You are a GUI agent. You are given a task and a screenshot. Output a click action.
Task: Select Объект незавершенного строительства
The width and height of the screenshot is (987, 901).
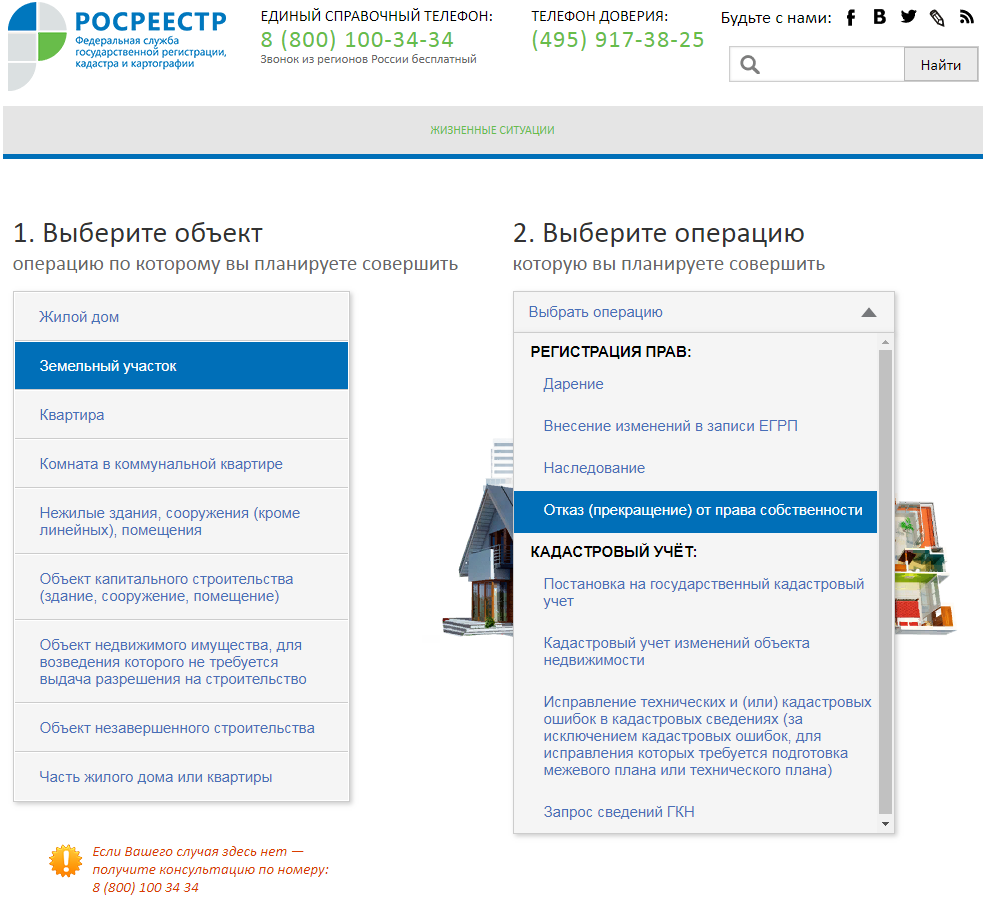pos(181,728)
